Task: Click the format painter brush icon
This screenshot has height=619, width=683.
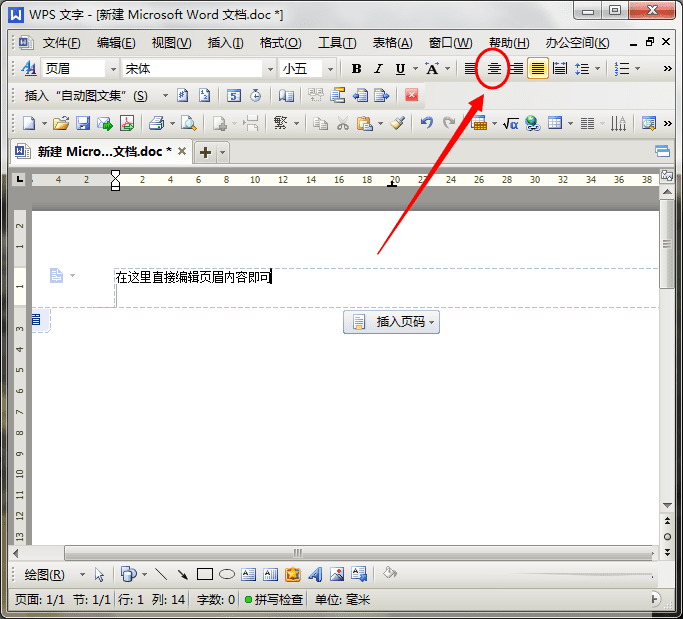Action: [x=397, y=124]
